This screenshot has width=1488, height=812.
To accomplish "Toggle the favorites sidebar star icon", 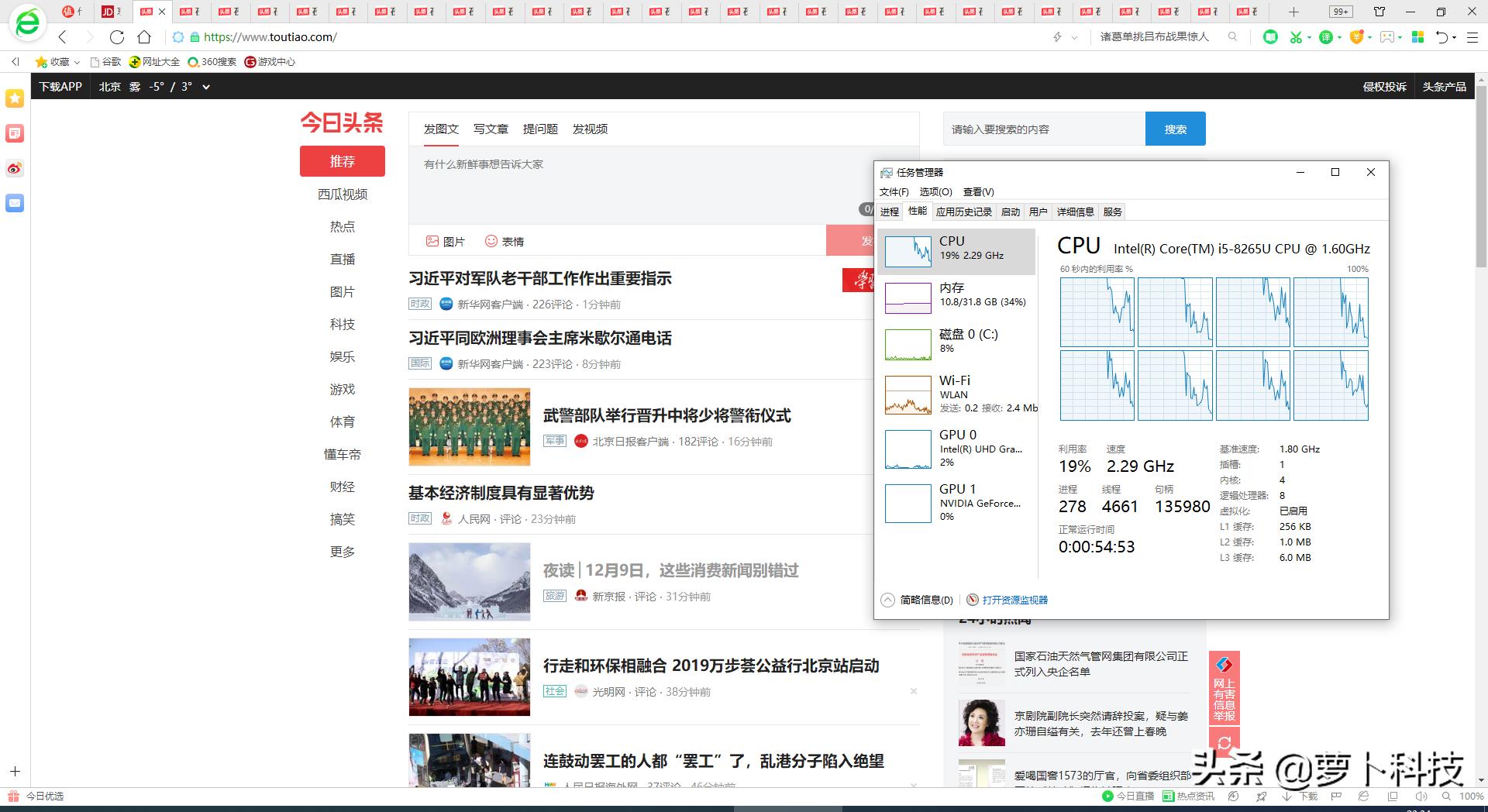I will pyautogui.click(x=15, y=98).
